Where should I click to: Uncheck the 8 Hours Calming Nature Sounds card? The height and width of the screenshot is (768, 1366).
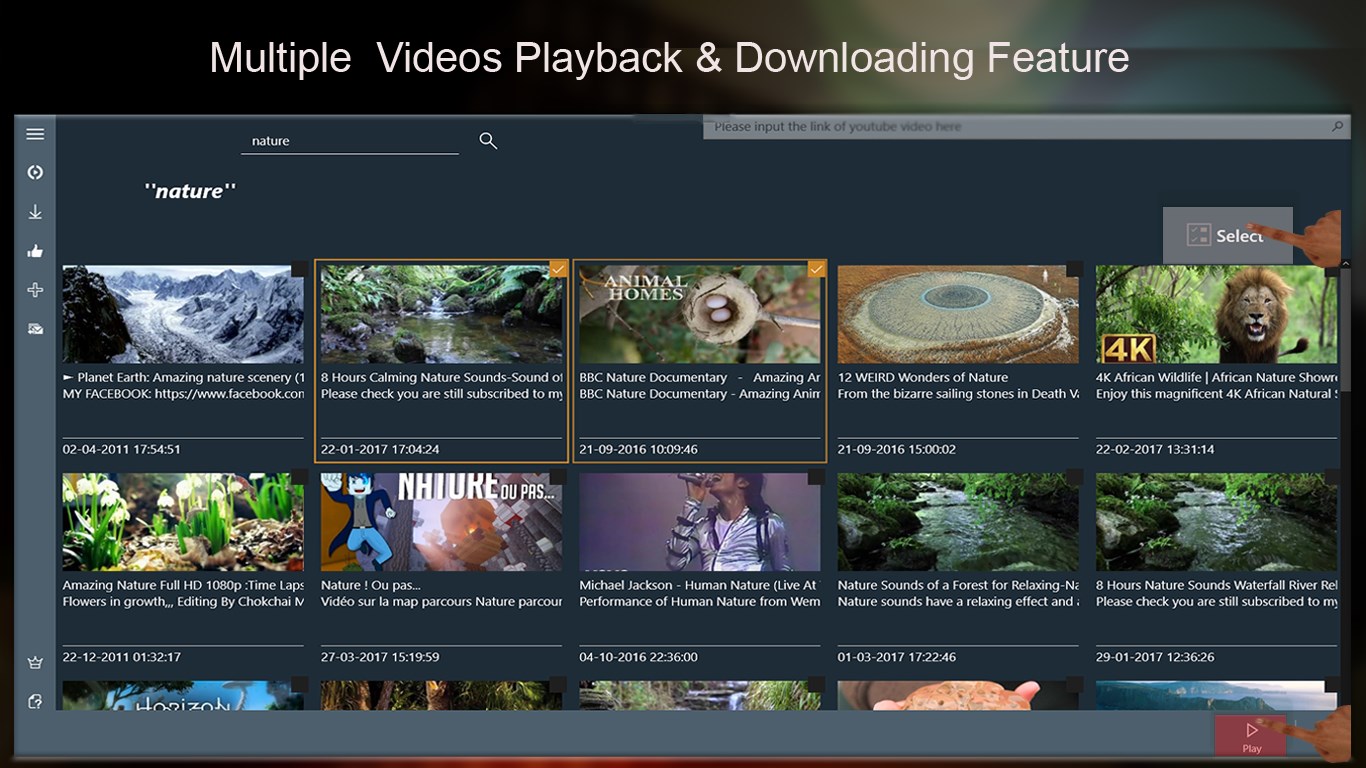pos(558,269)
